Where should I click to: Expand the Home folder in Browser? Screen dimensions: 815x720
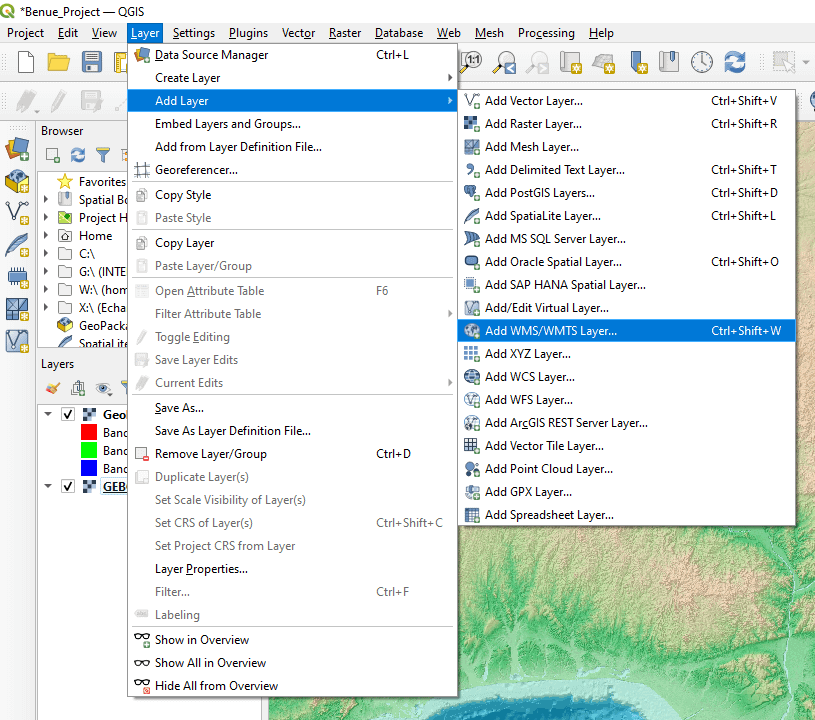coord(46,236)
